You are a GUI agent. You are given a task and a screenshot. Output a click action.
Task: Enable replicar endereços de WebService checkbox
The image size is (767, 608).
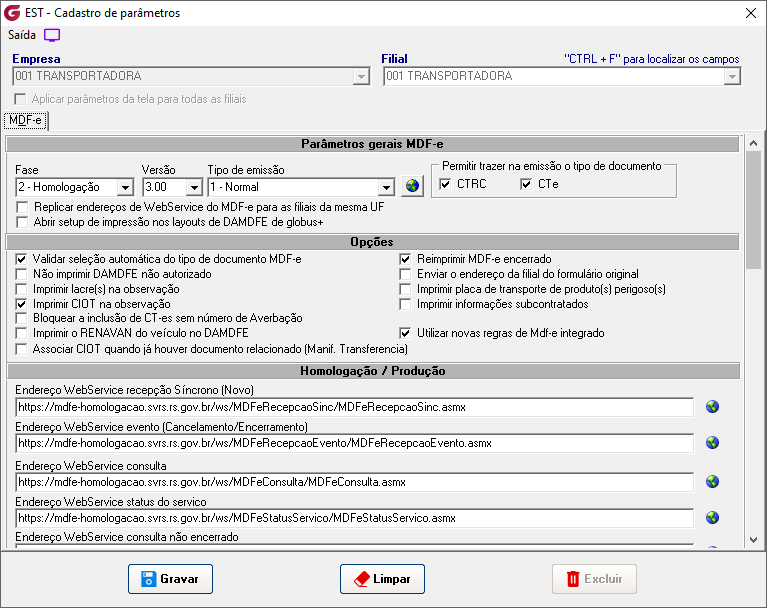click(22, 207)
